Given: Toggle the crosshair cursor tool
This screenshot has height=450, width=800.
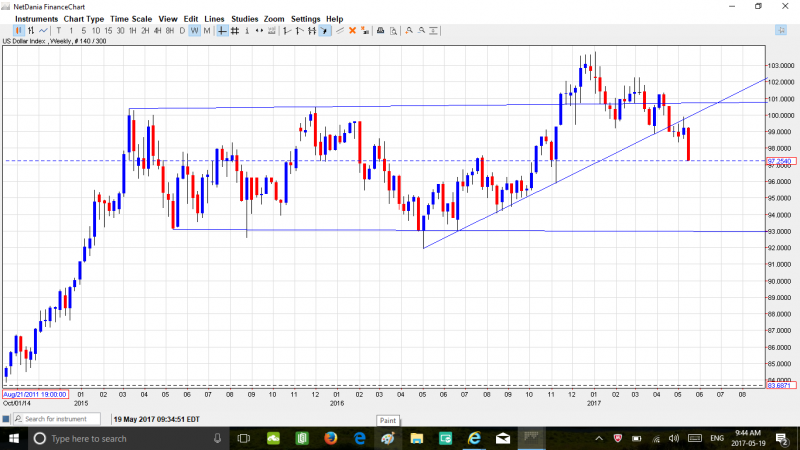Looking at the screenshot, I should pos(221,31).
